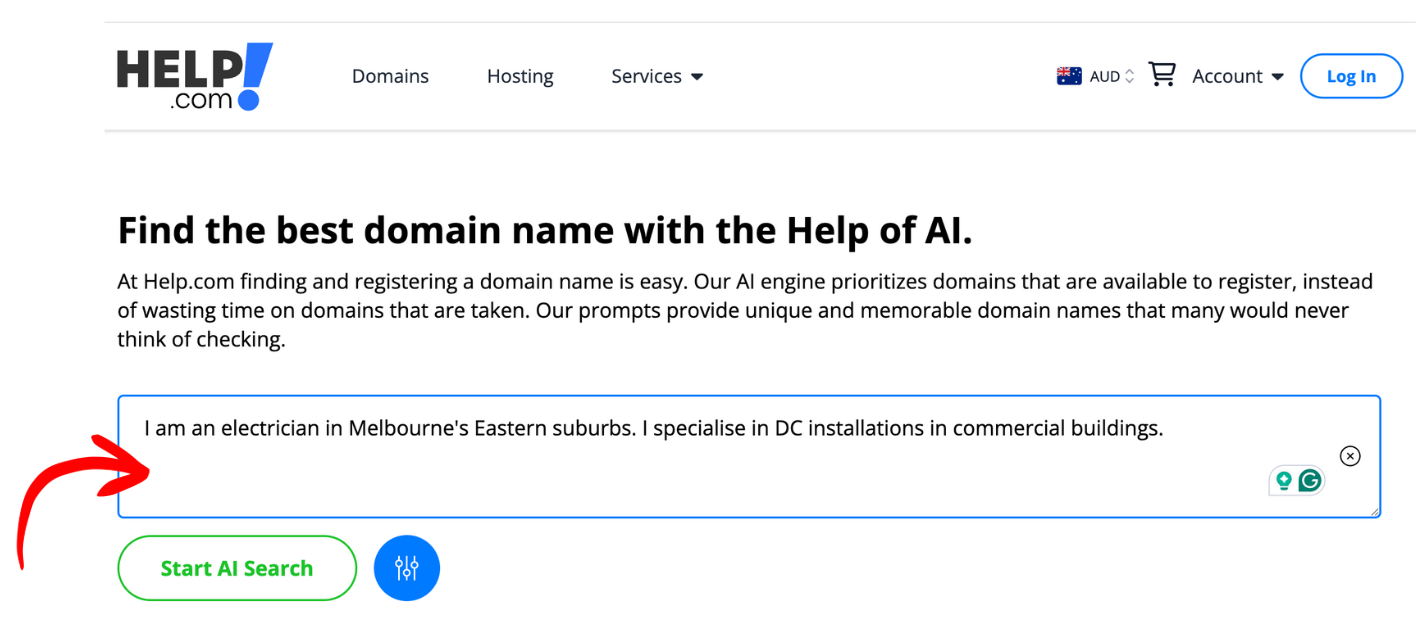Clear the prompt with the X icon
This screenshot has width=1428, height=620.
1350,456
